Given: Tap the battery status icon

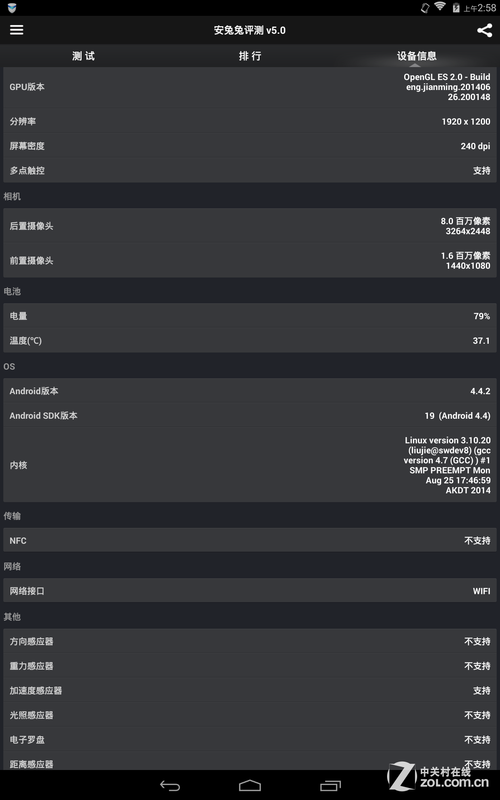Looking at the screenshot, I should click(x=456, y=8).
